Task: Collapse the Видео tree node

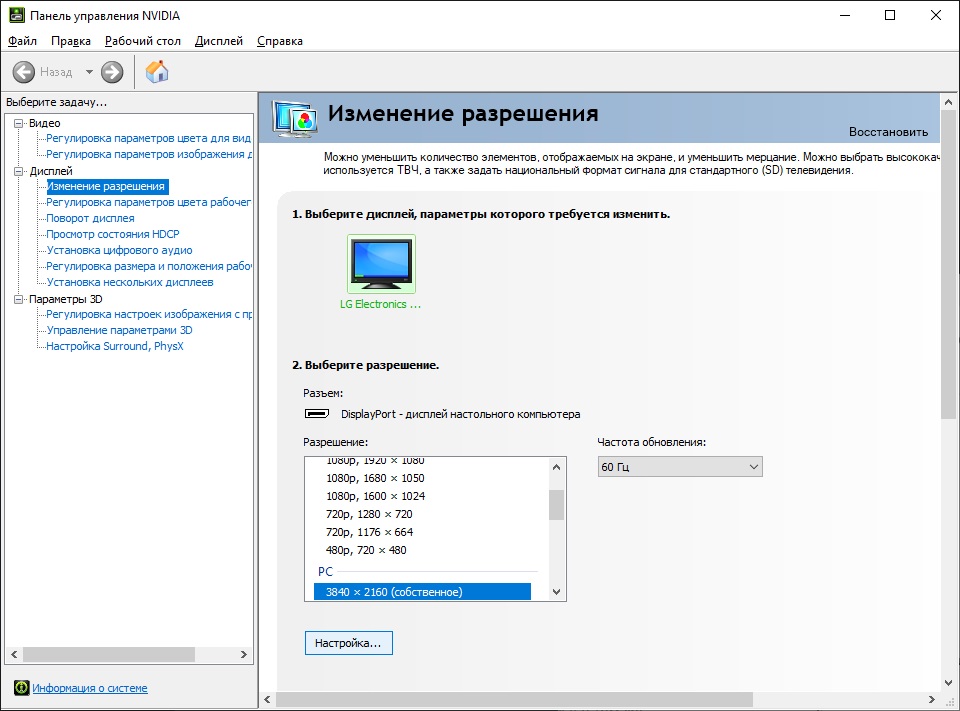Action: click(x=19, y=123)
